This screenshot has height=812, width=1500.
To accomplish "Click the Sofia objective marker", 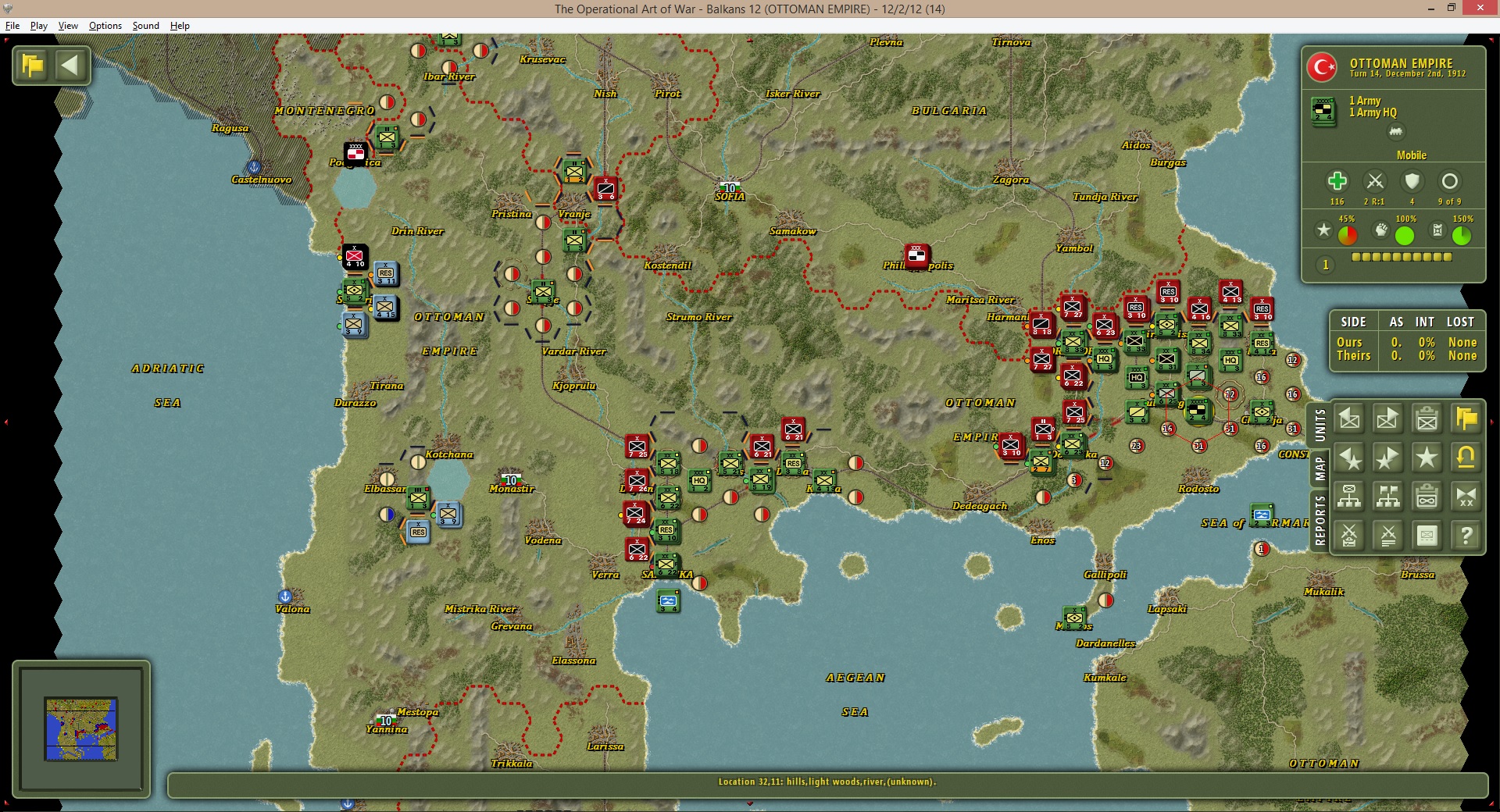I will pos(730,188).
